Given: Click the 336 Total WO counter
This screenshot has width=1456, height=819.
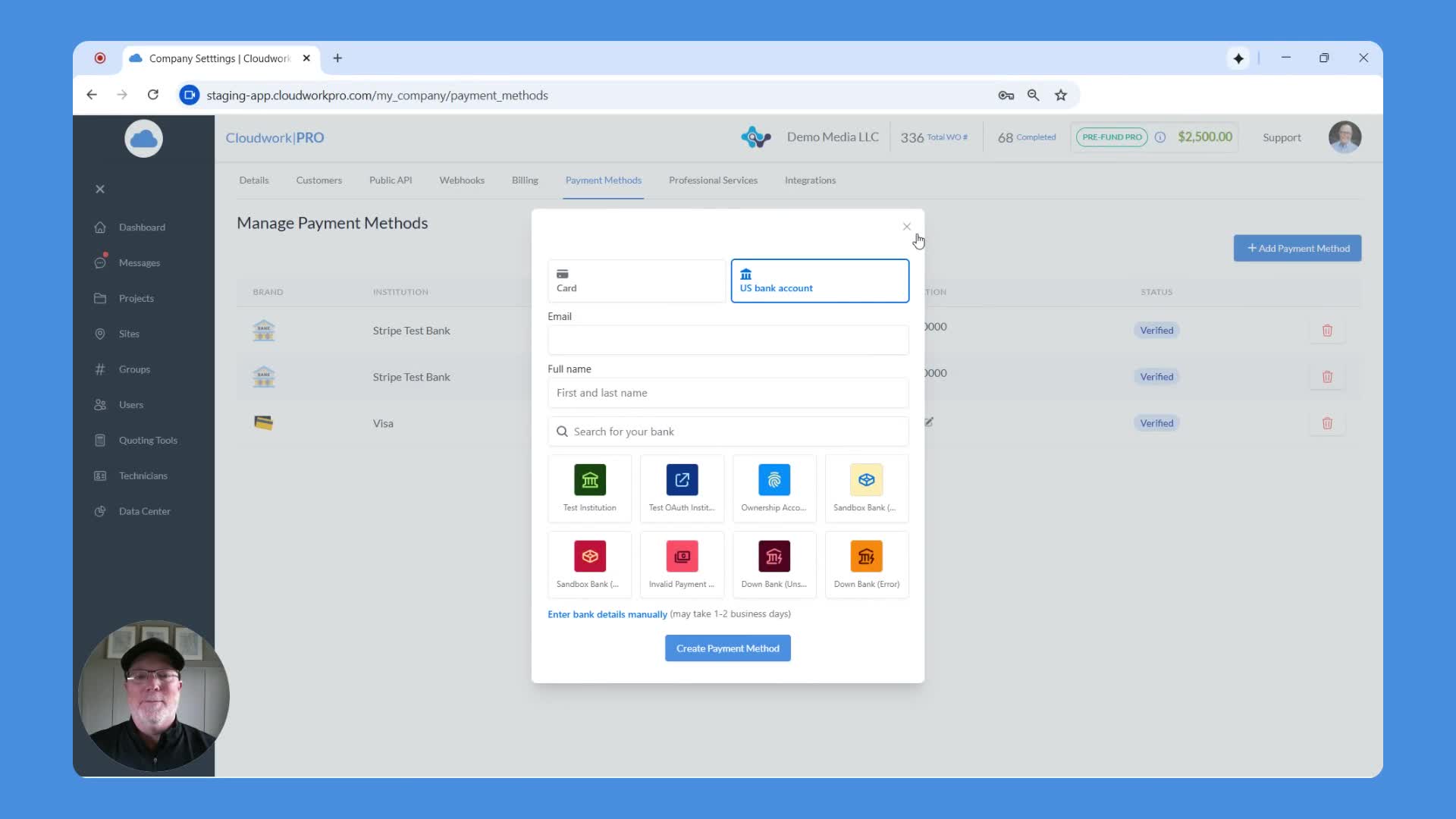Looking at the screenshot, I should point(934,137).
